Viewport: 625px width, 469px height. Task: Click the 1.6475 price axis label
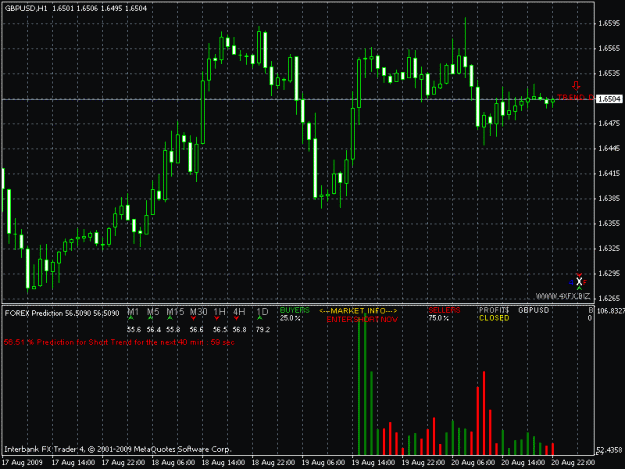tap(609, 124)
